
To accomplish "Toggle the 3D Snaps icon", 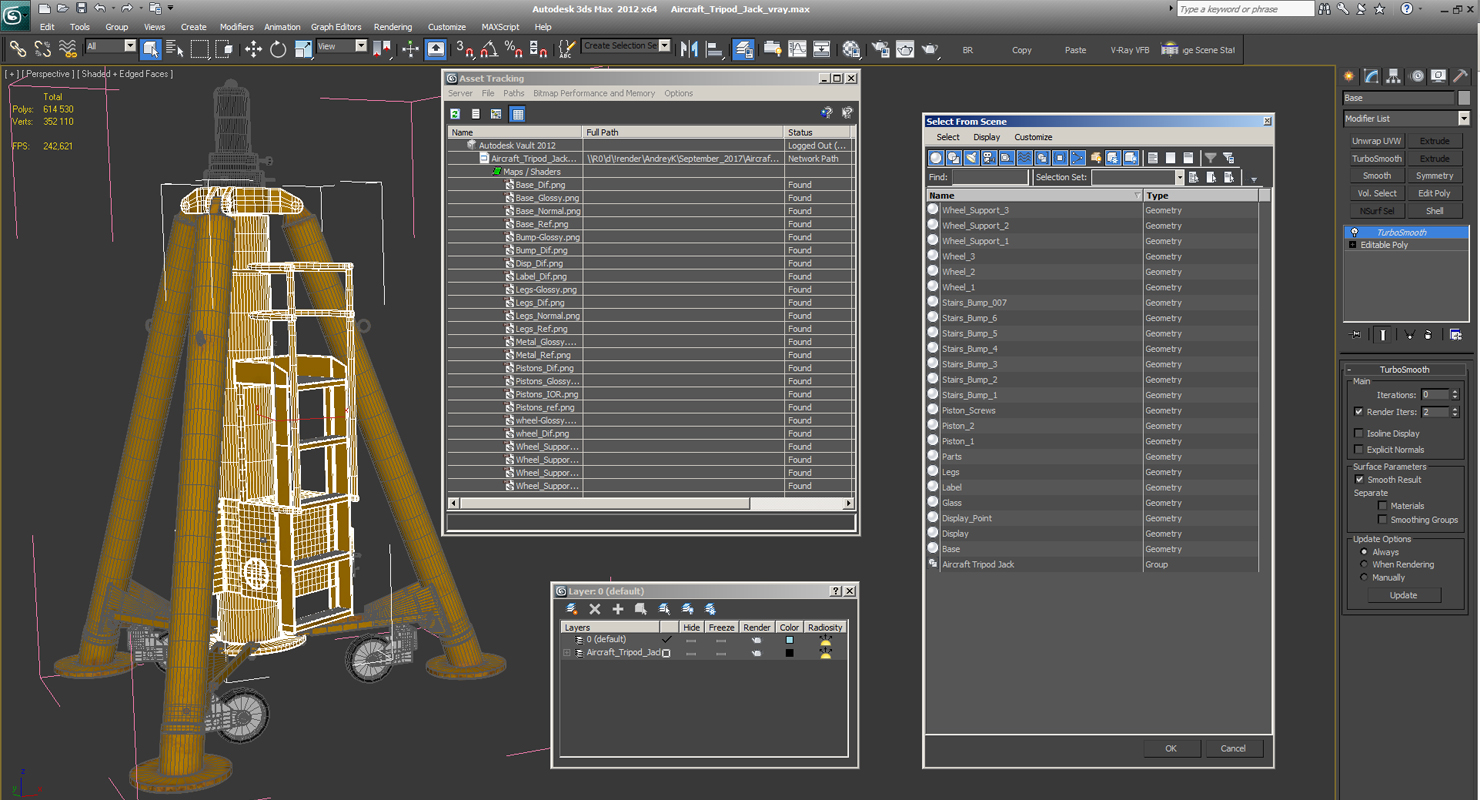I will [464, 48].
